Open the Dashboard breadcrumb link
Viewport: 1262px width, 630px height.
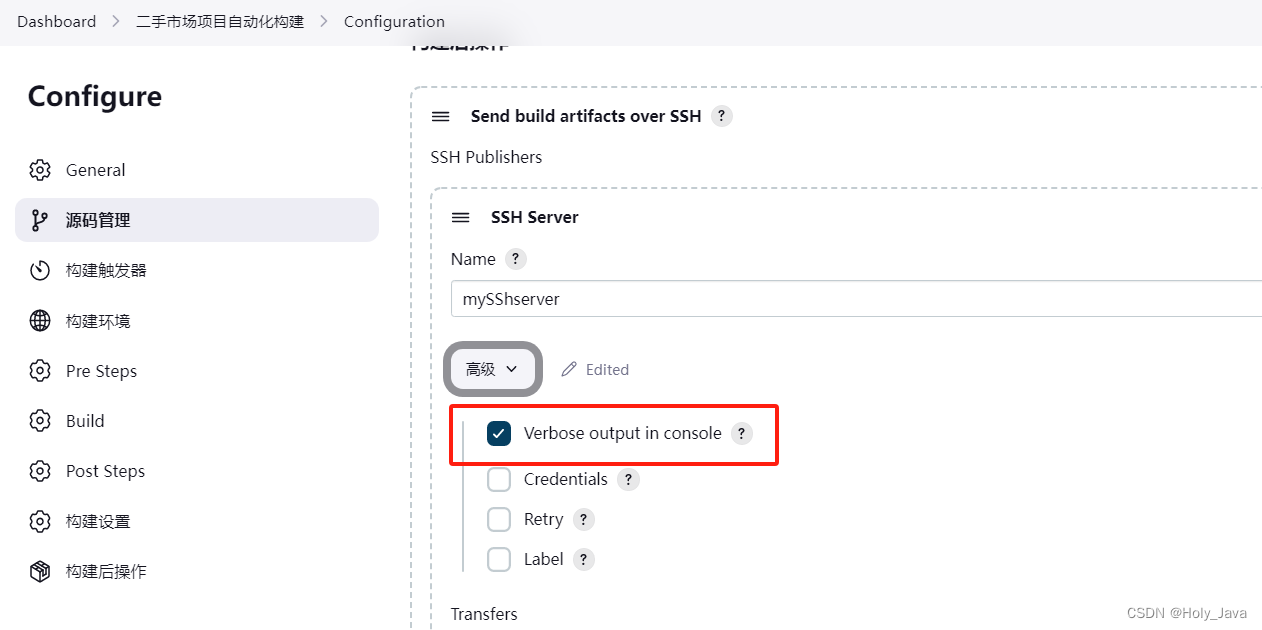[57, 22]
